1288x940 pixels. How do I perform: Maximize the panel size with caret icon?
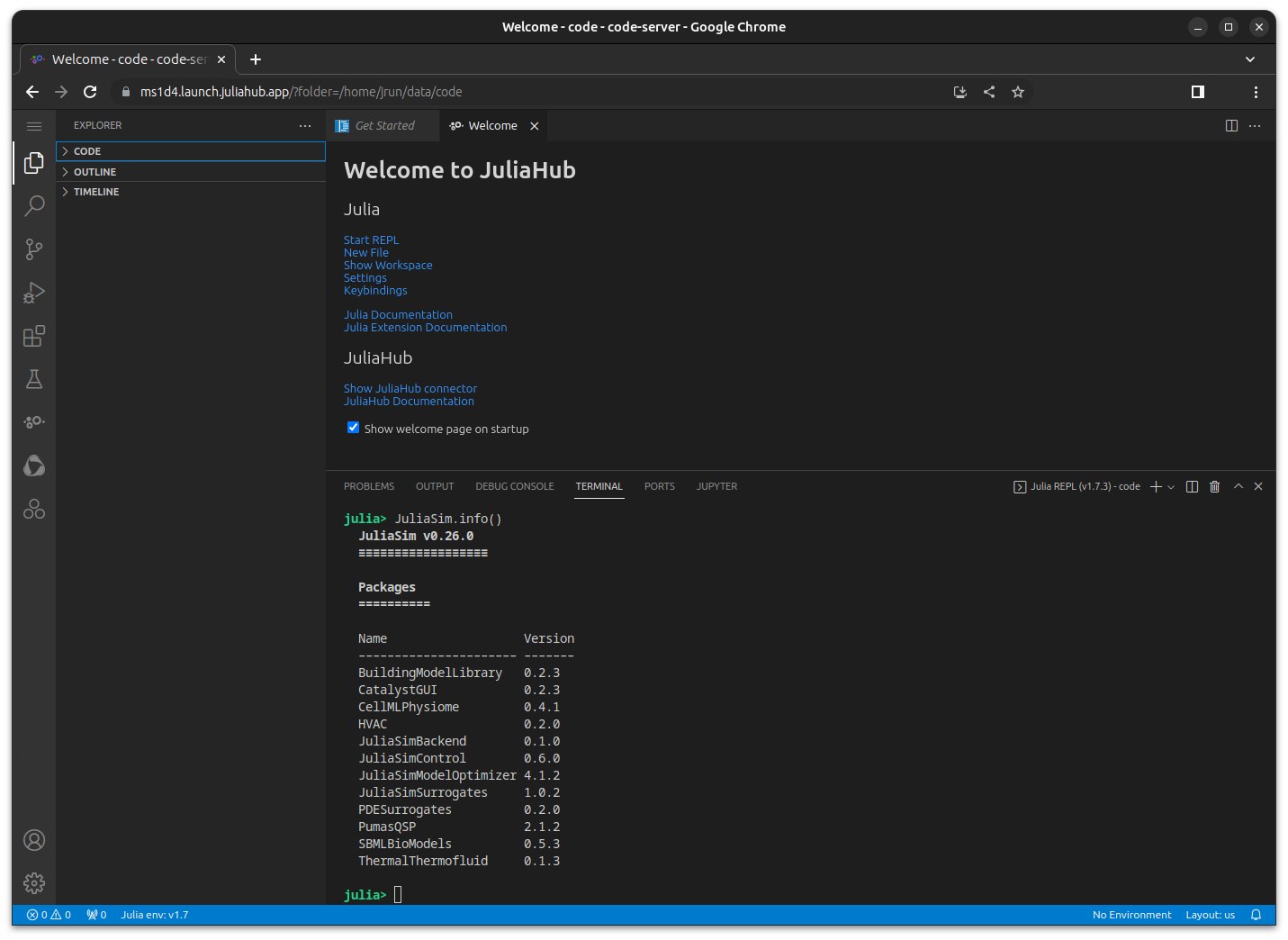tap(1238, 486)
